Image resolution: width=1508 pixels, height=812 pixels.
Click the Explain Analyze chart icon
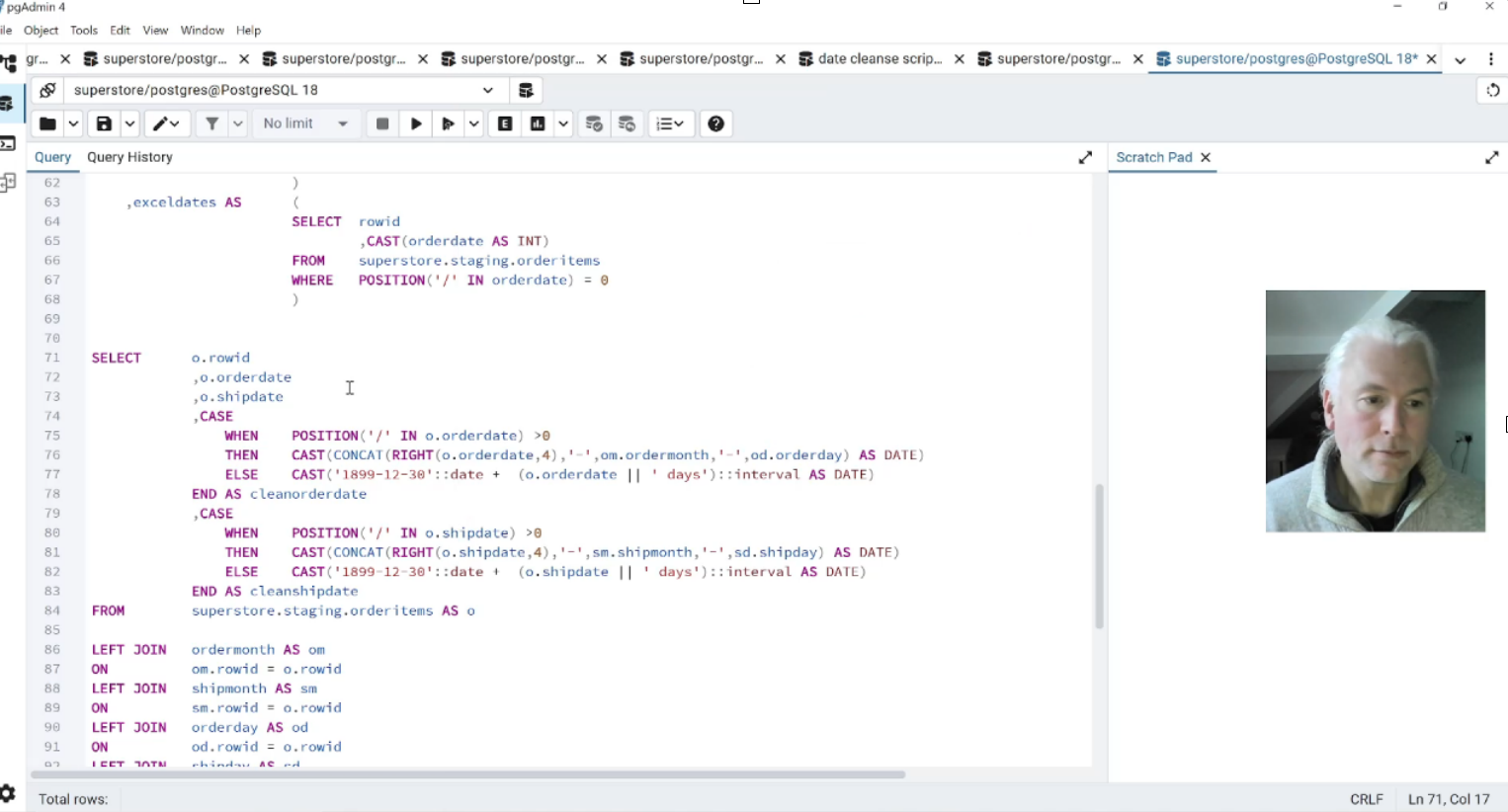(x=538, y=123)
